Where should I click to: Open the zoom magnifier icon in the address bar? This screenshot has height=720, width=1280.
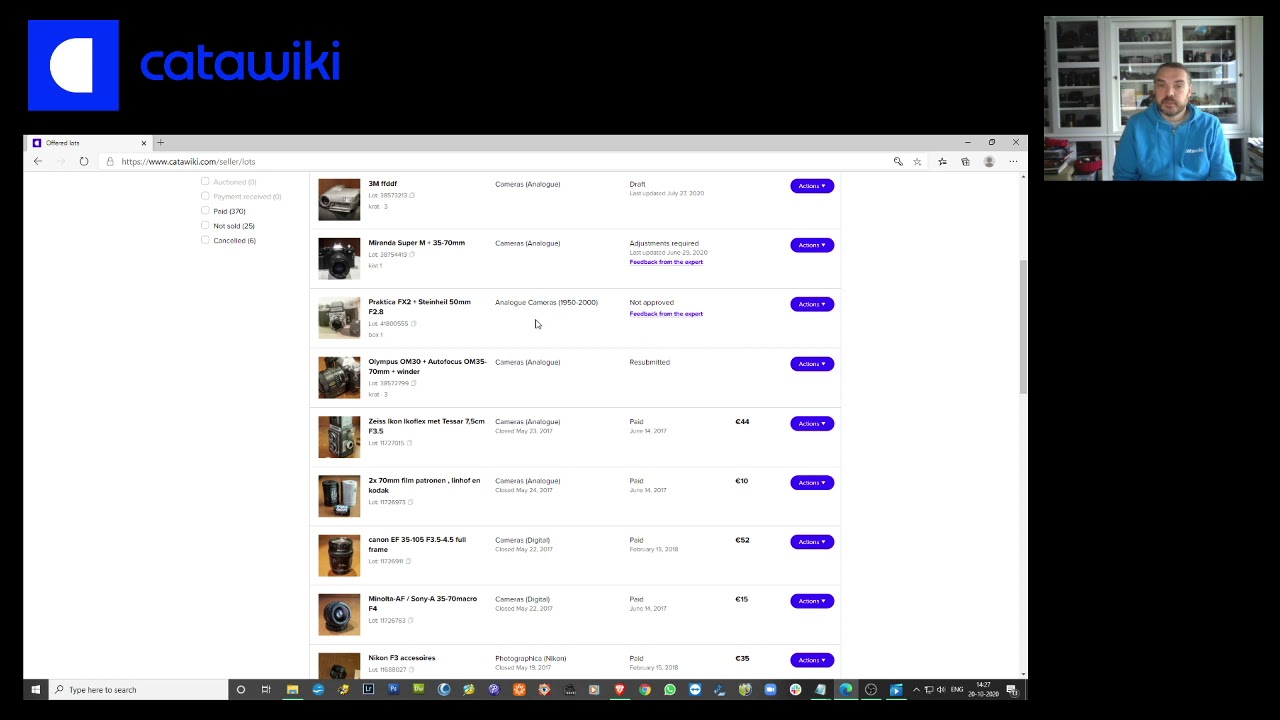click(898, 161)
